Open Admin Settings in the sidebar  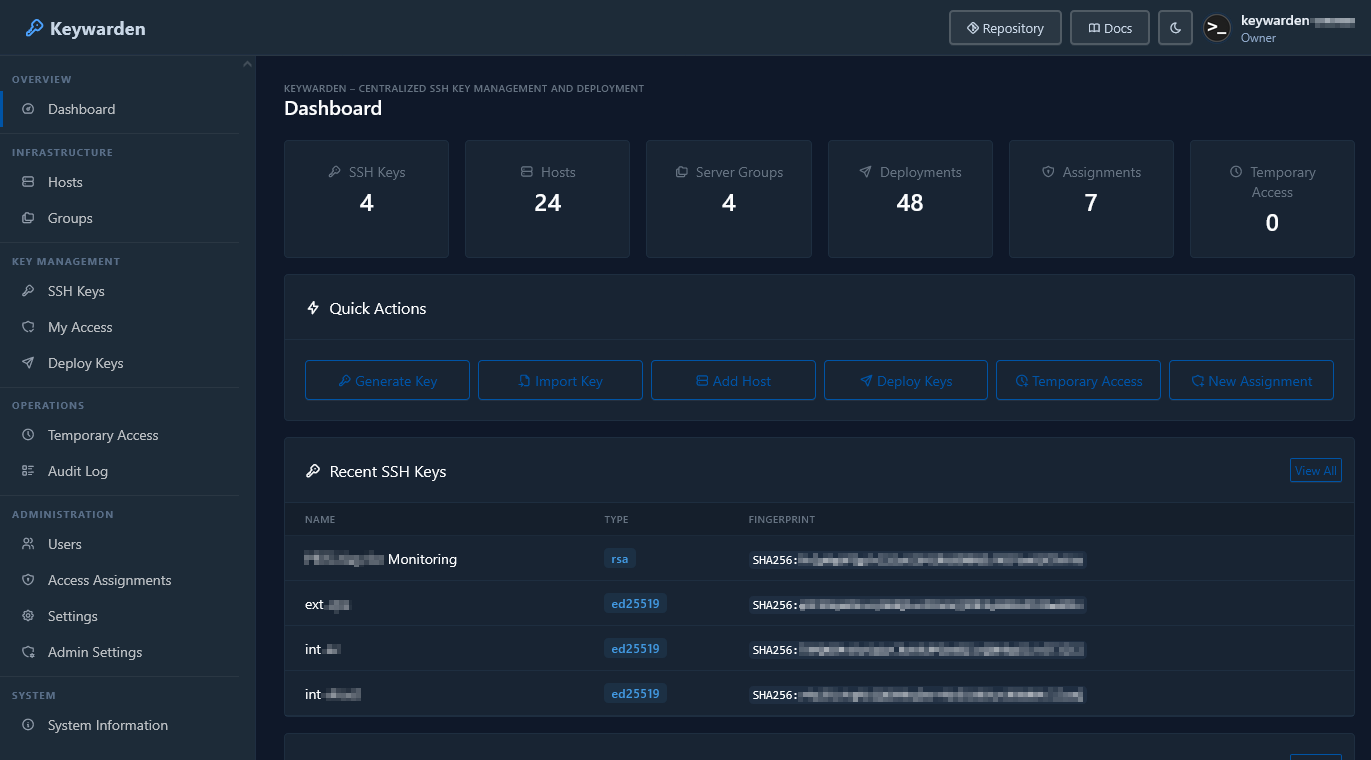(120, 652)
